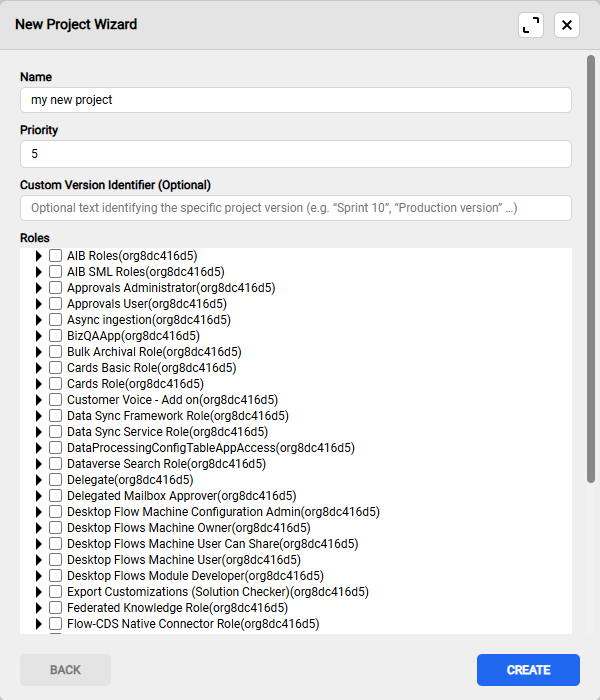Check the AIB Roles checkbox
Viewport: 600px width, 700px height.
click(55, 256)
